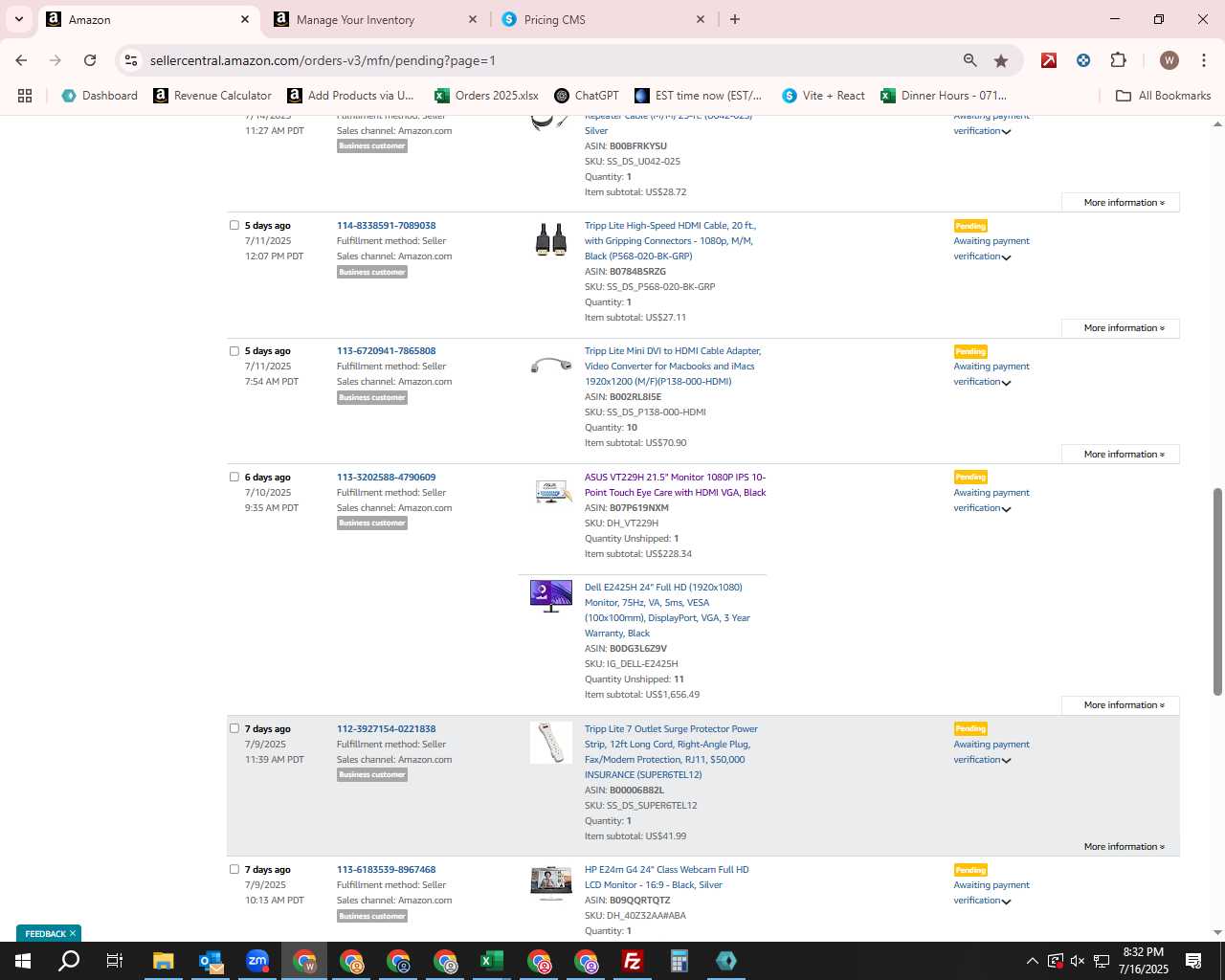
Task: Open the red arrow browser extension
Action: [1049, 60]
